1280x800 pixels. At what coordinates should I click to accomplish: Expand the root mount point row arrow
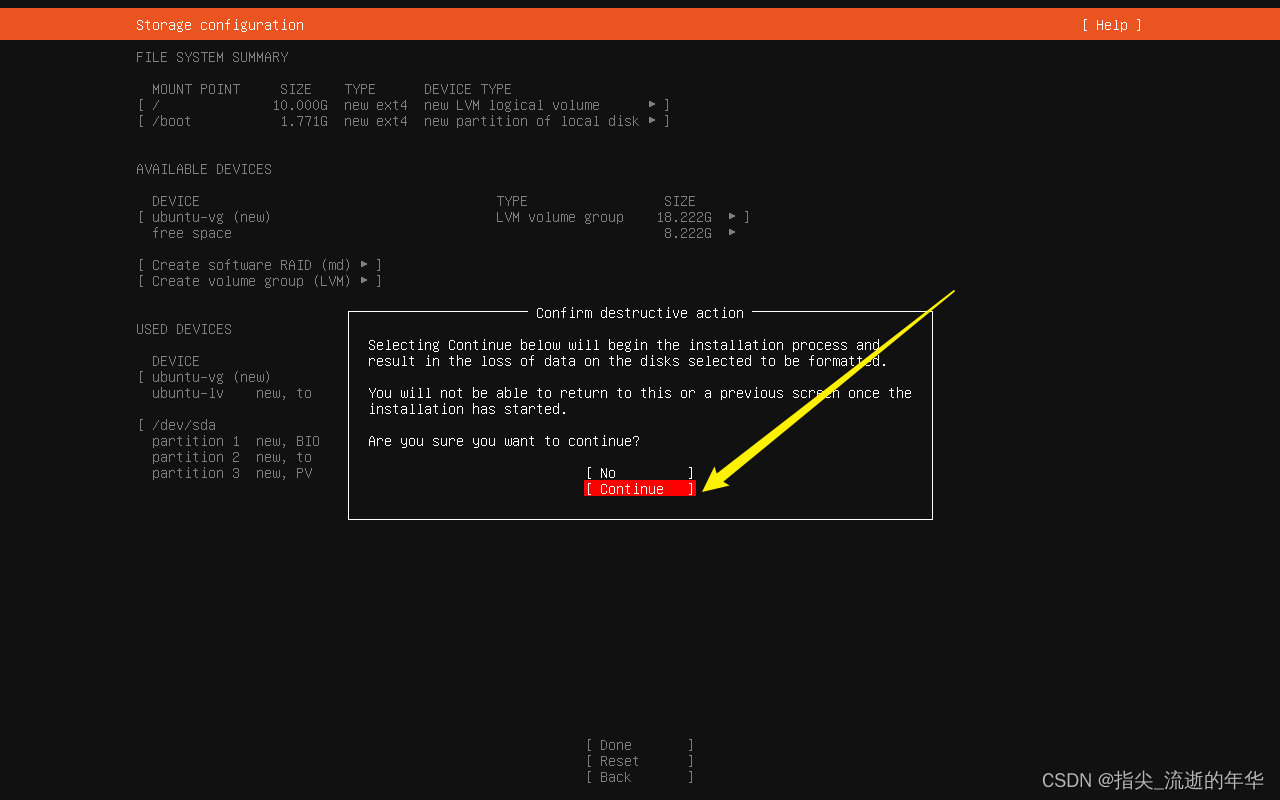(652, 105)
